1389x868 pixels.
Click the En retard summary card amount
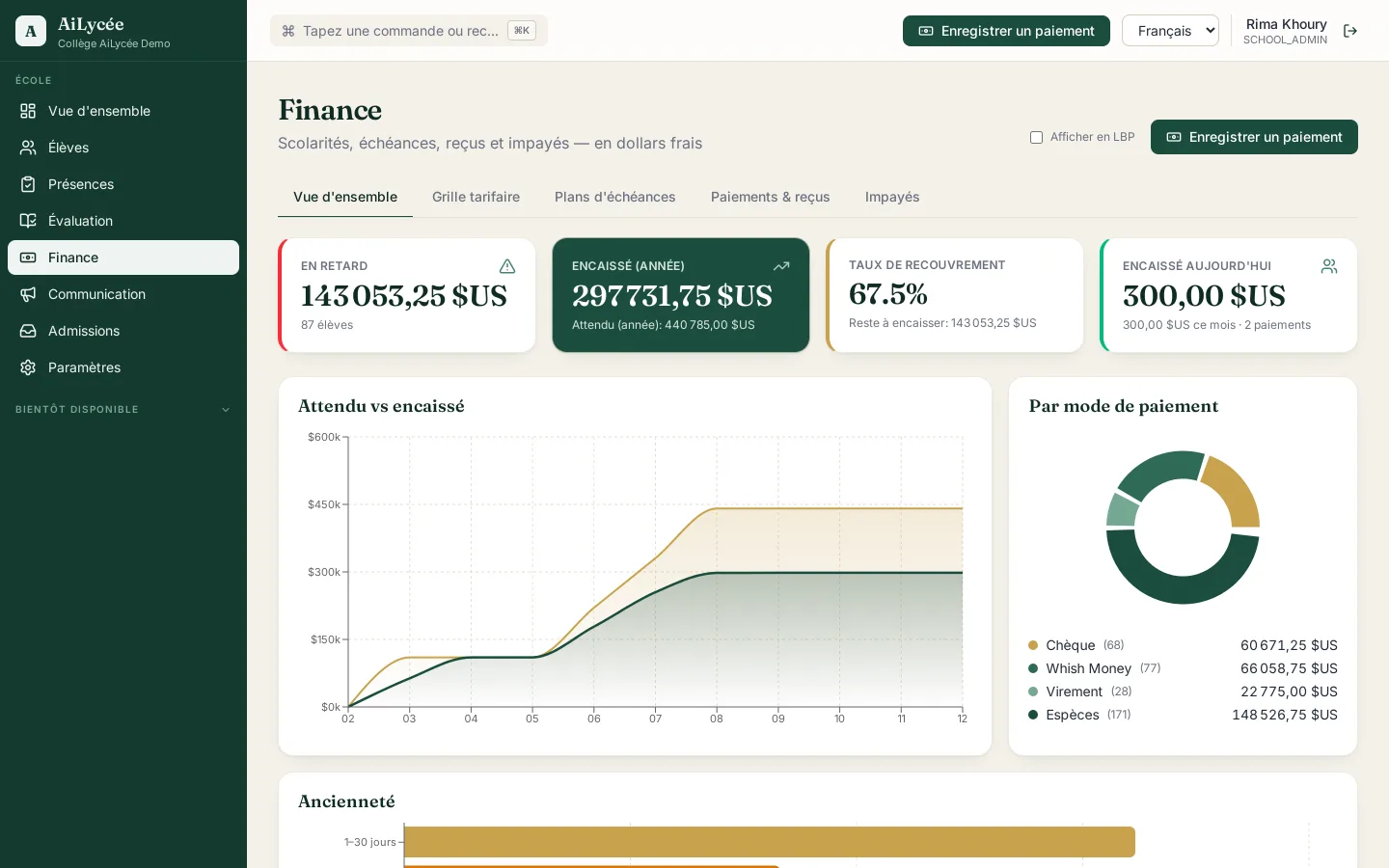[403, 295]
